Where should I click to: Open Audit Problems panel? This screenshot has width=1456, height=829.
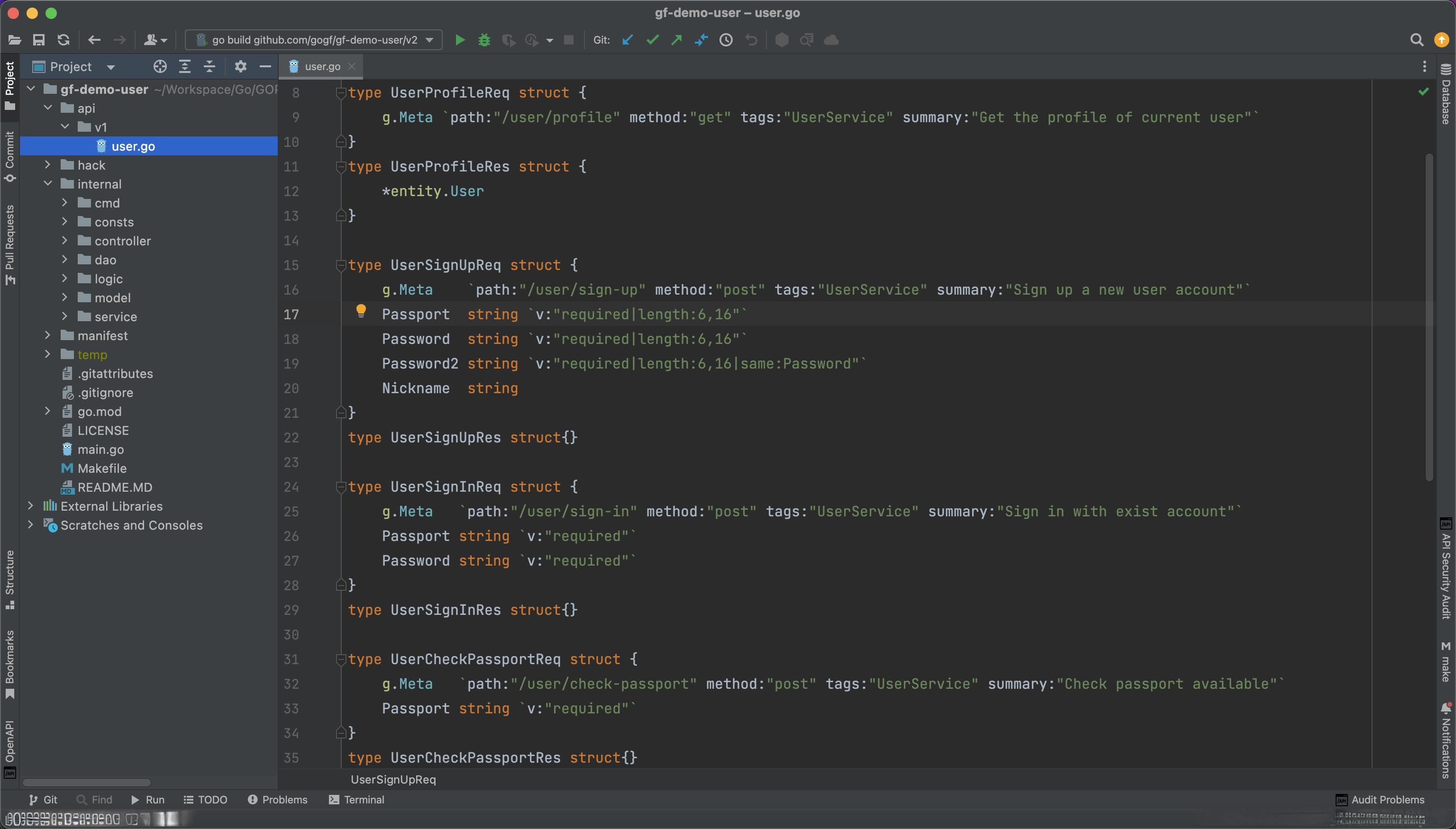[x=1380, y=800]
